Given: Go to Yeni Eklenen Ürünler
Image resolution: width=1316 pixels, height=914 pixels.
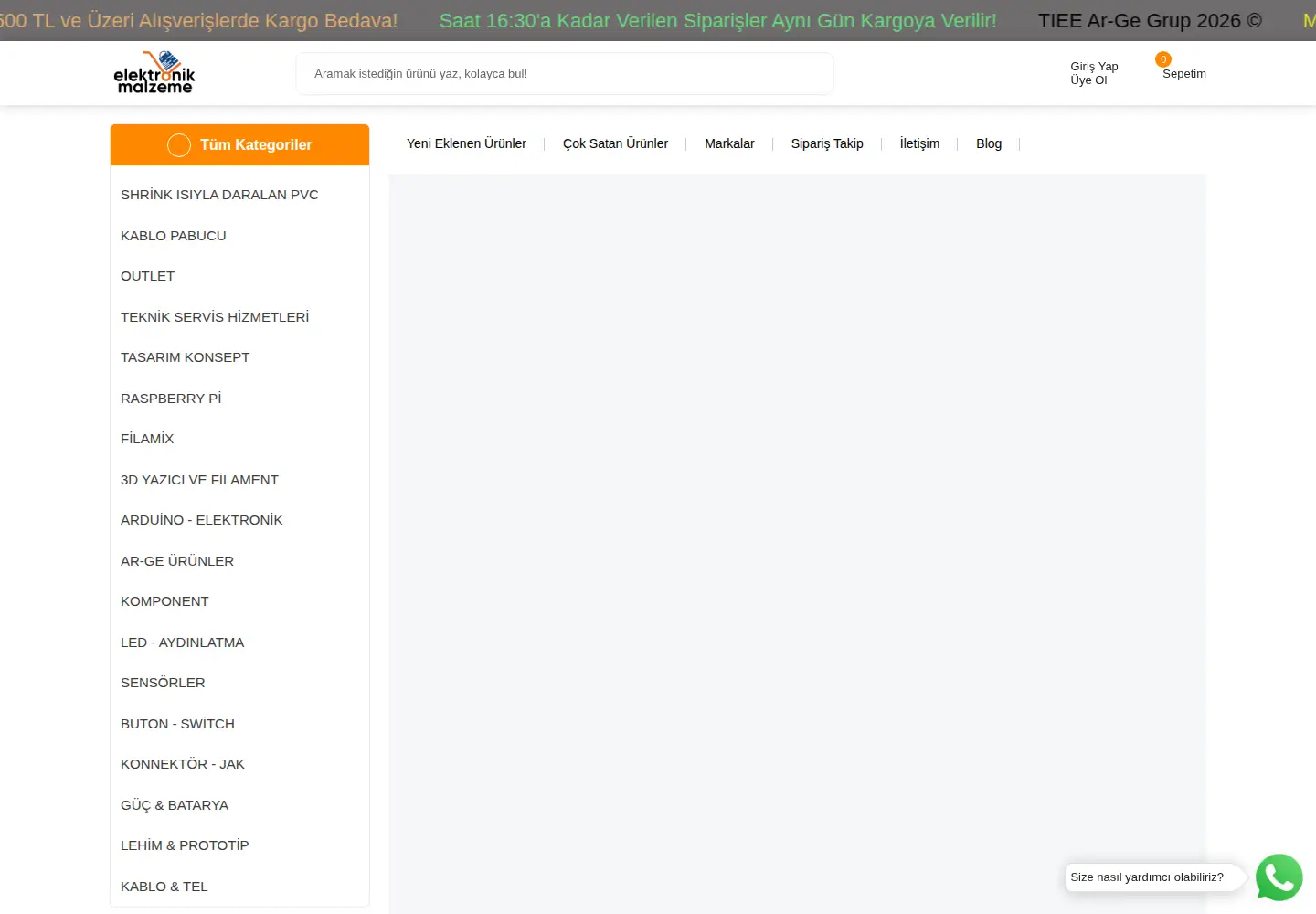Looking at the screenshot, I should (x=466, y=143).
